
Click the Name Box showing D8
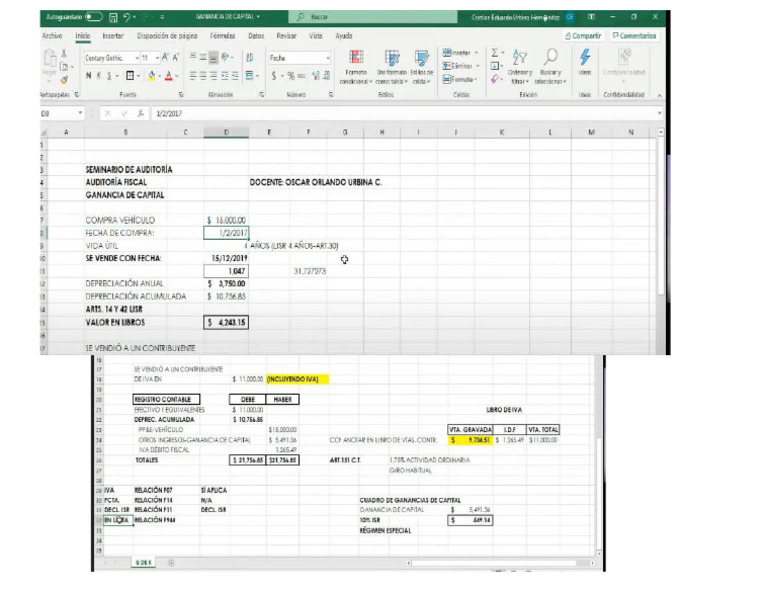tap(62, 114)
